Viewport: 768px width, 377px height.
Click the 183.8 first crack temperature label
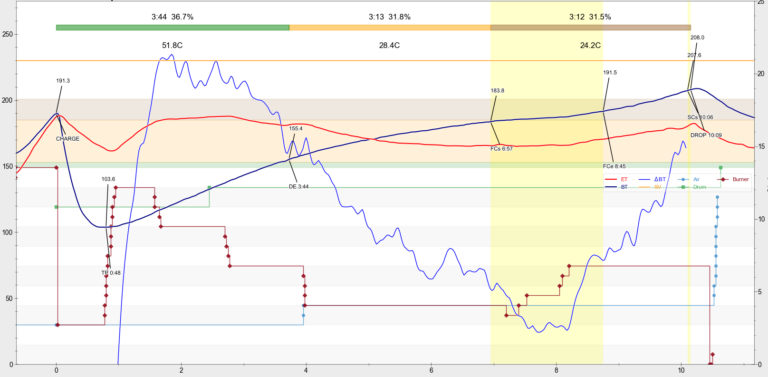[498, 91]
